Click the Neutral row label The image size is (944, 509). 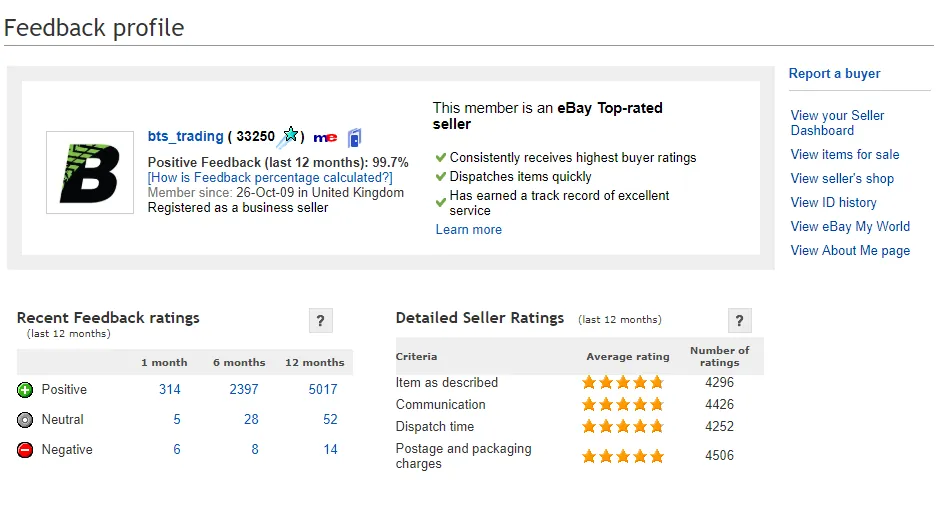[63, 420]
